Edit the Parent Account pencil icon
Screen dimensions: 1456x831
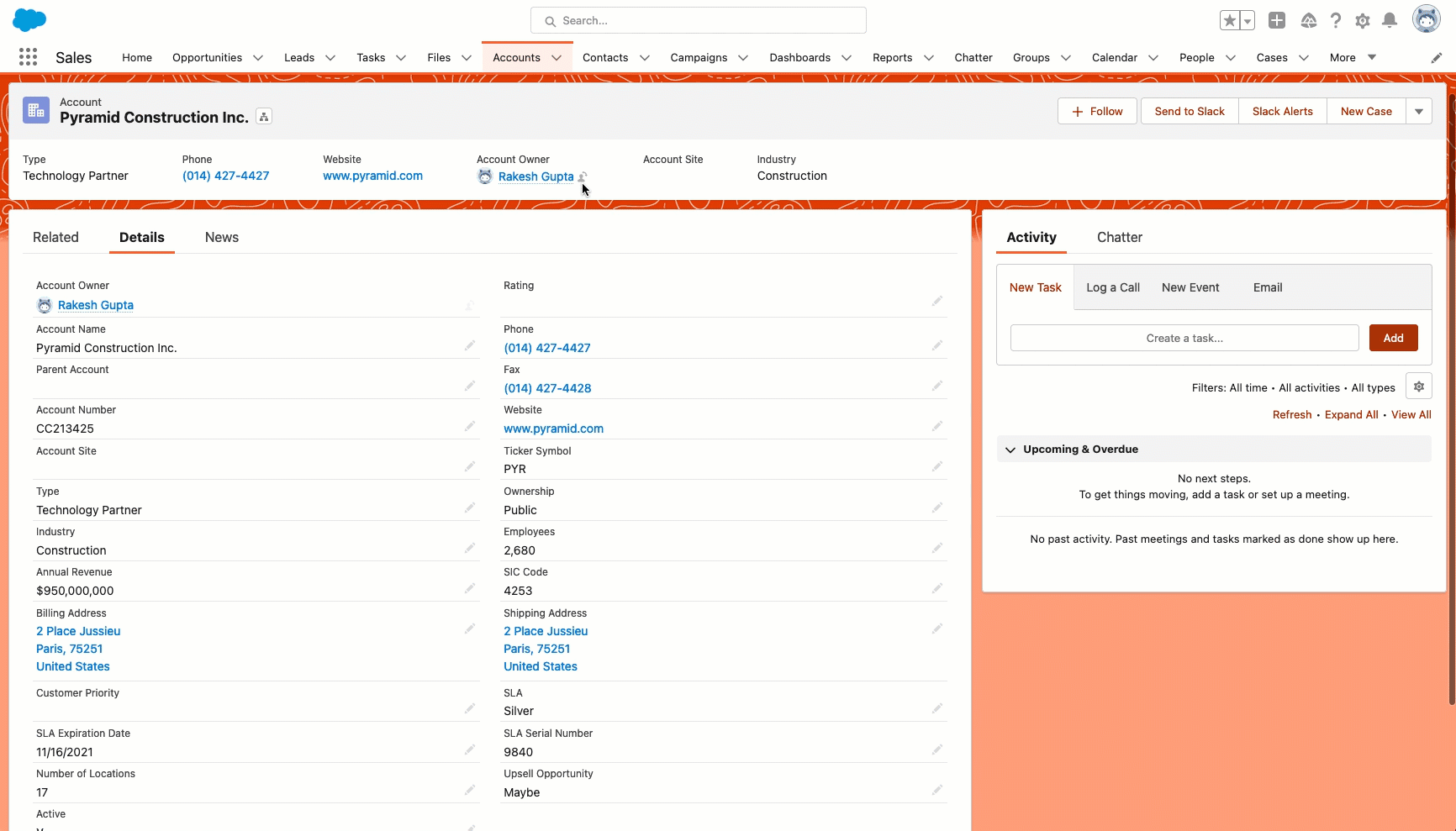470,386
